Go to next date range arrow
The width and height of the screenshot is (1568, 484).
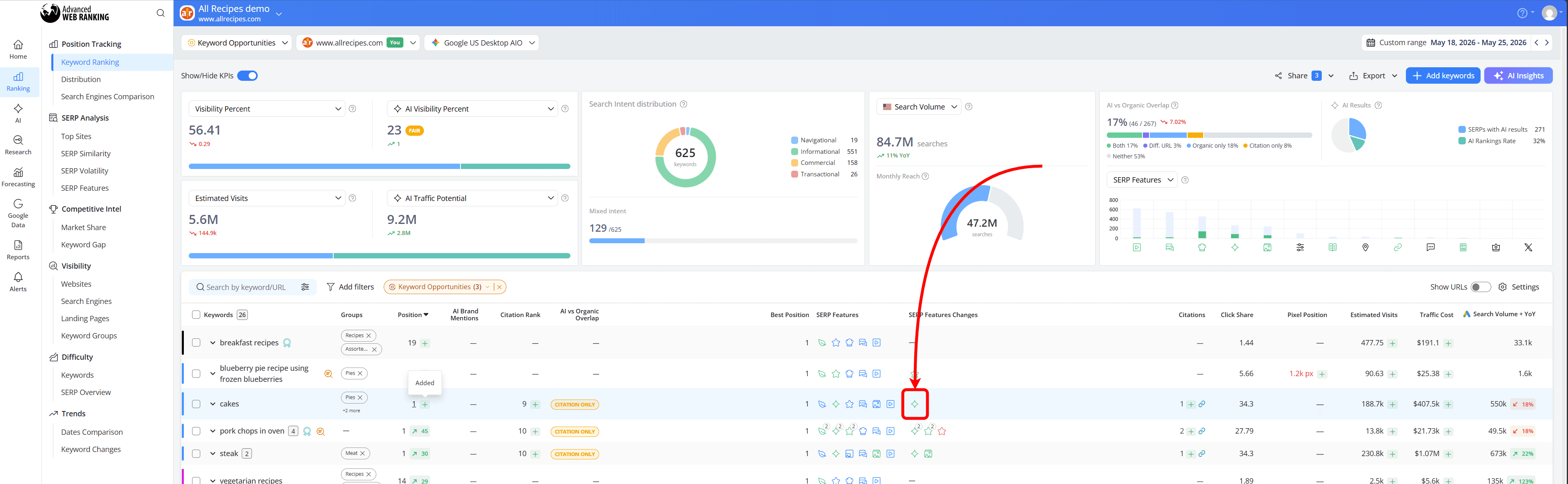[1547, 43]
